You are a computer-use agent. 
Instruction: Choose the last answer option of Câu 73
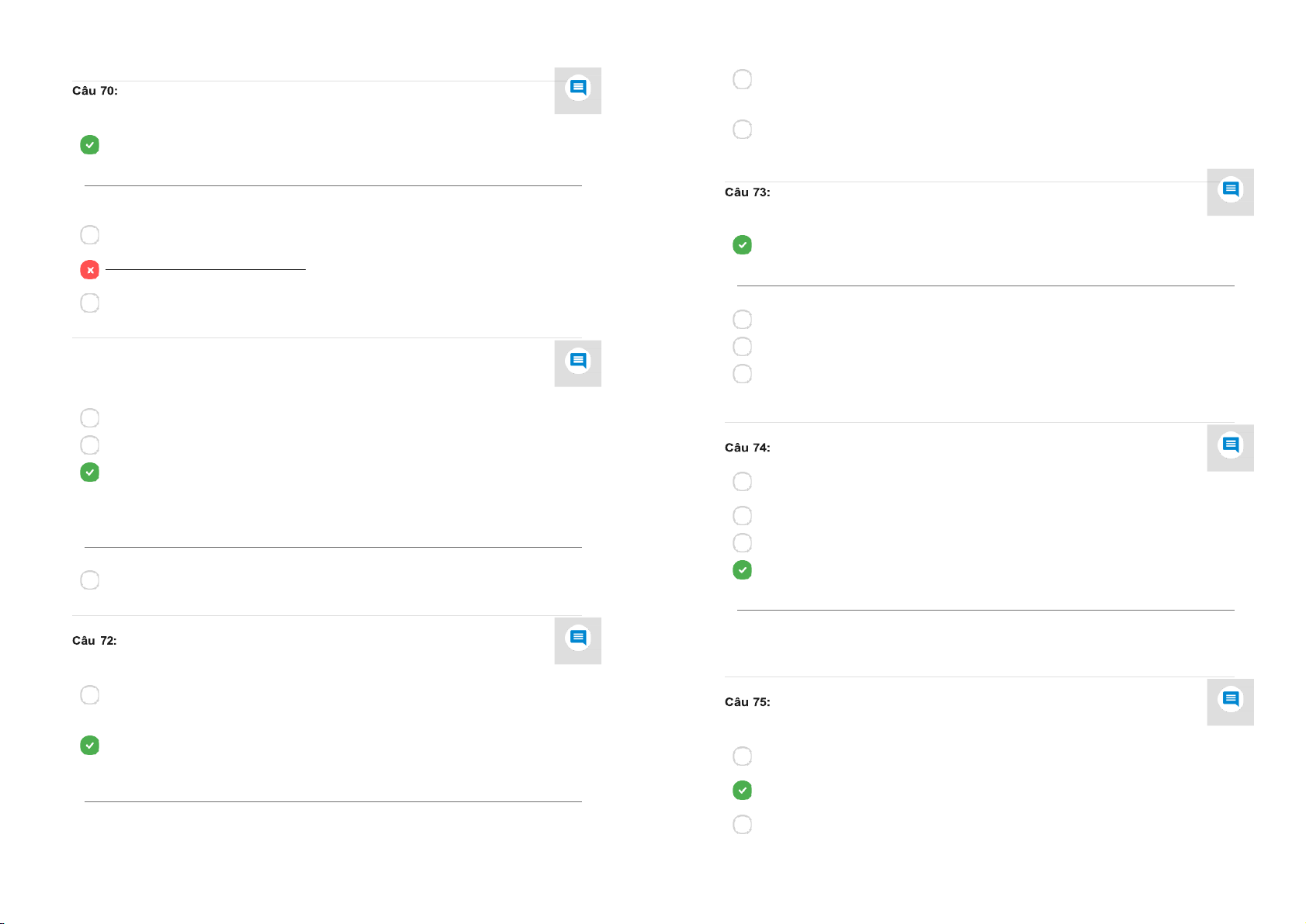(743, 374)
